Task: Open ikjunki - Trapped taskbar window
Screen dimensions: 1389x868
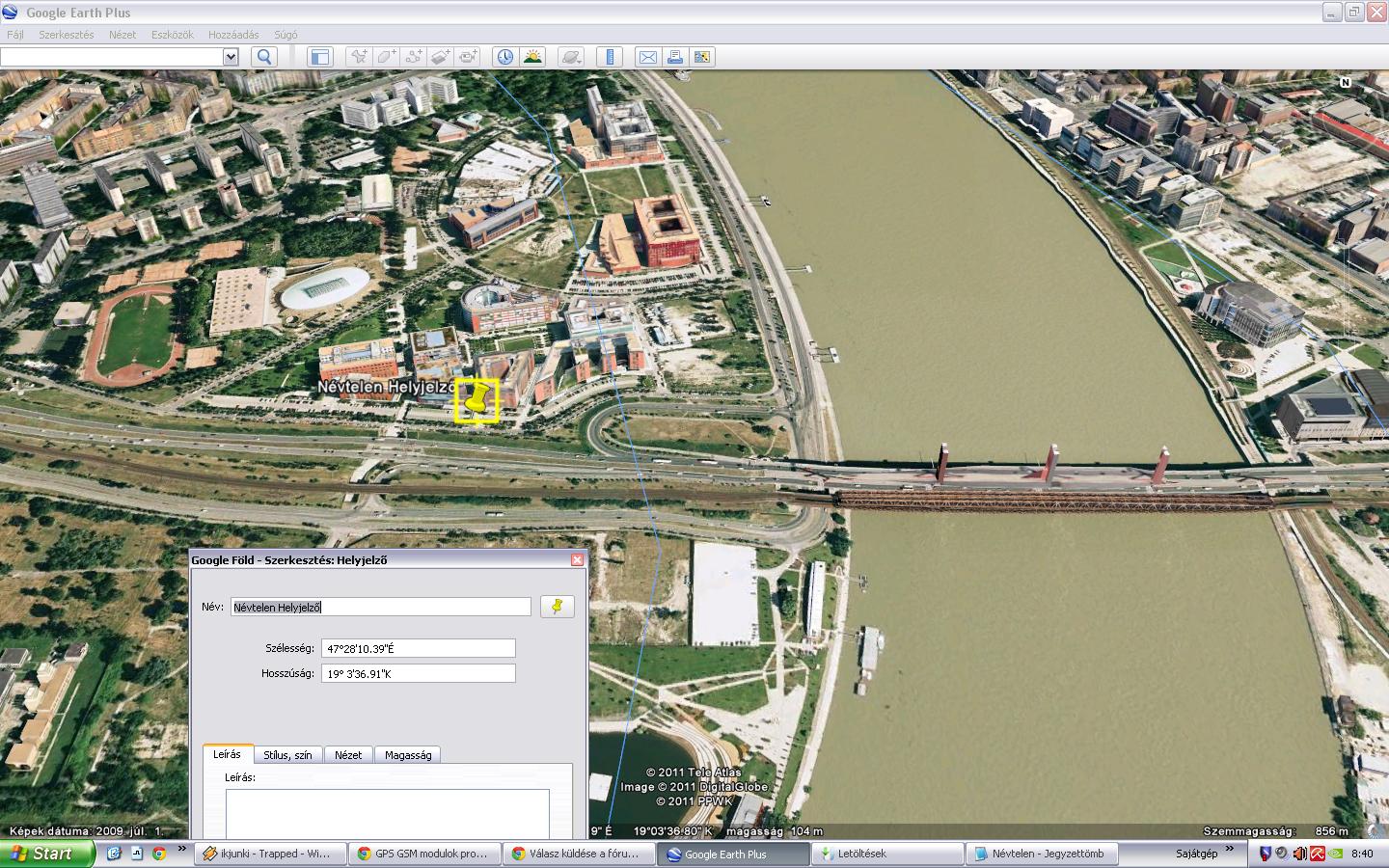Action: coord(271,854)
